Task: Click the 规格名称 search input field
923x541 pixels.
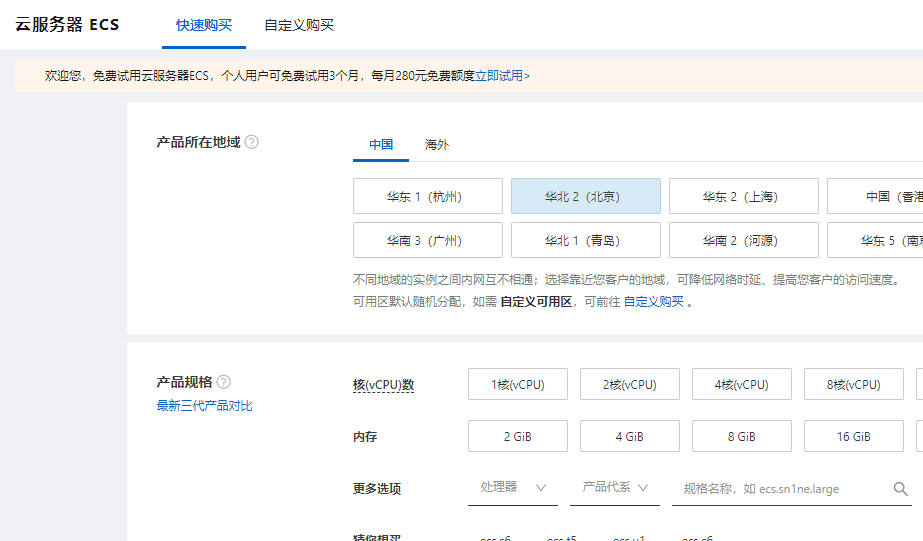Action: [780, 488]
